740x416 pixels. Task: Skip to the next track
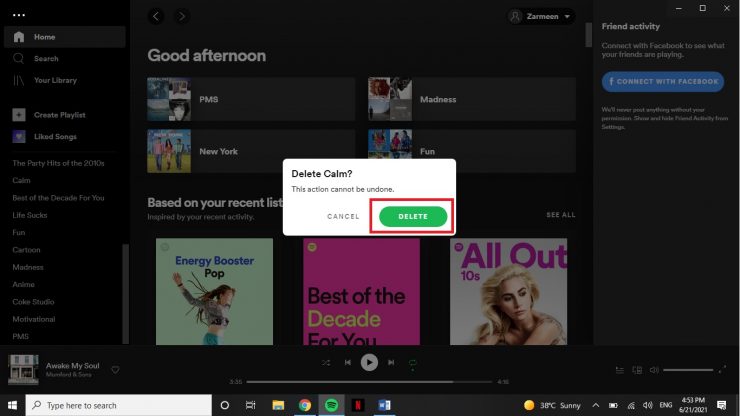(391, 363)
